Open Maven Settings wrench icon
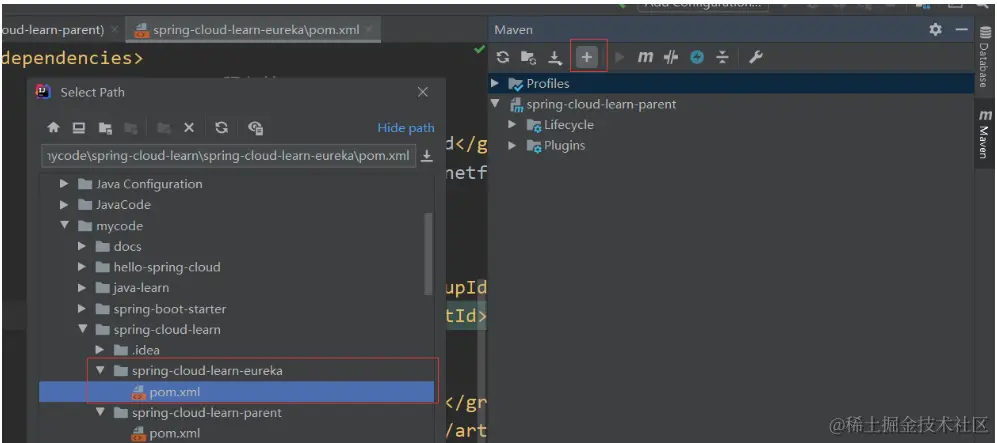Viewport: 997px width, 443px height. 755,57
